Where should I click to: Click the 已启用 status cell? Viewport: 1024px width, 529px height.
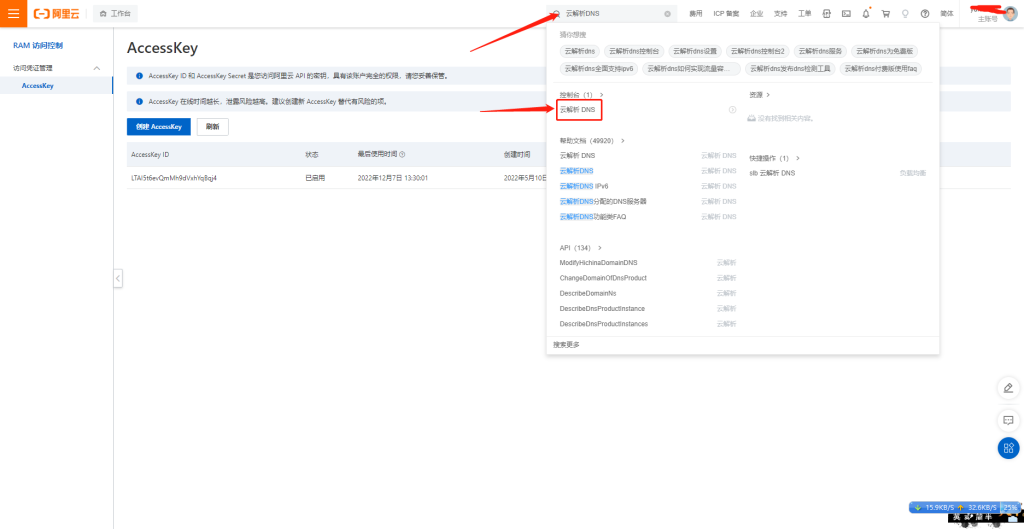315,178
